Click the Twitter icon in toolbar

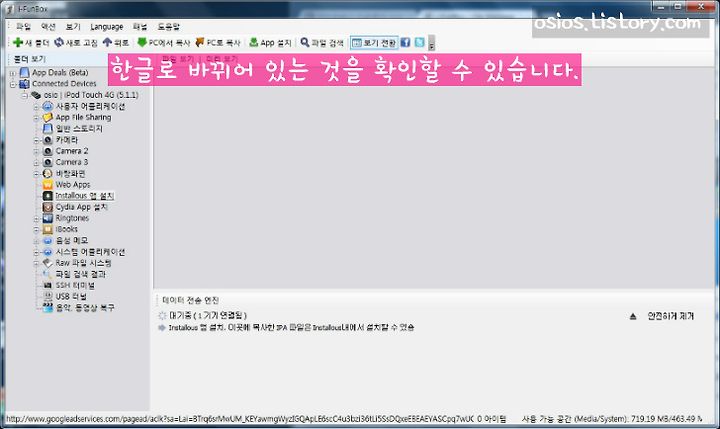point(419,43)
